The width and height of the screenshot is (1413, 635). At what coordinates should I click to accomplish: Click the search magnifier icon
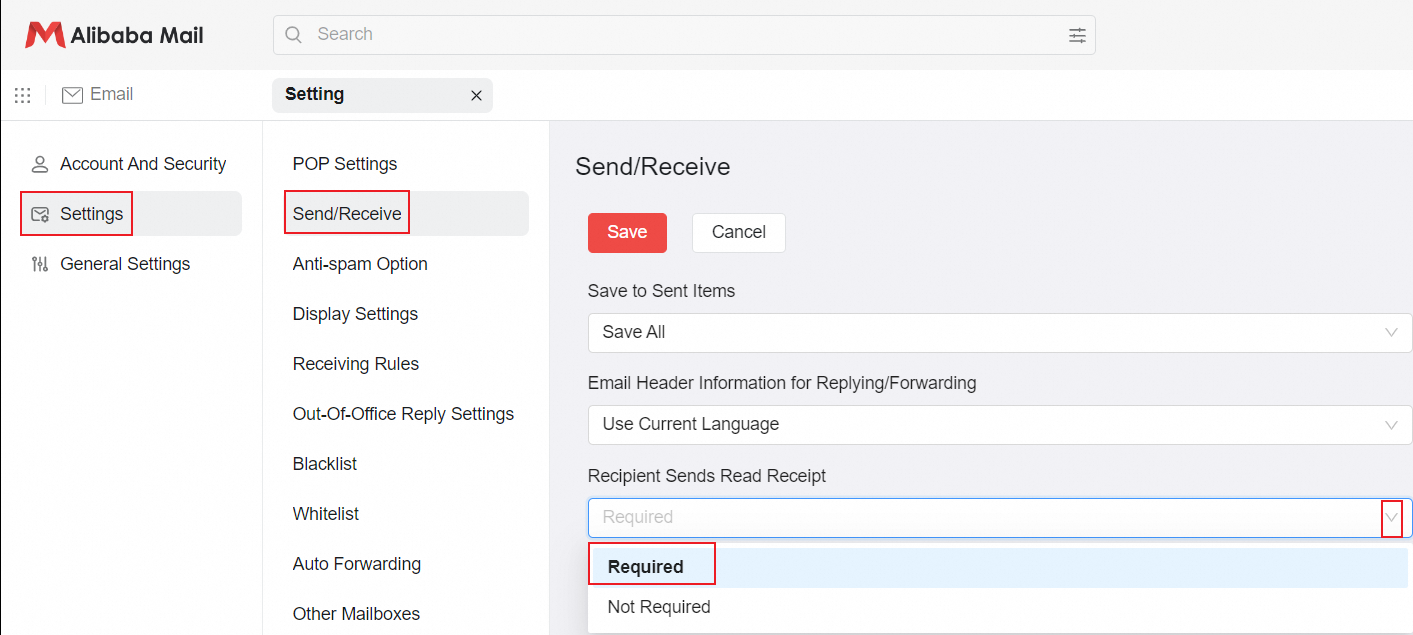click(294, 34)
